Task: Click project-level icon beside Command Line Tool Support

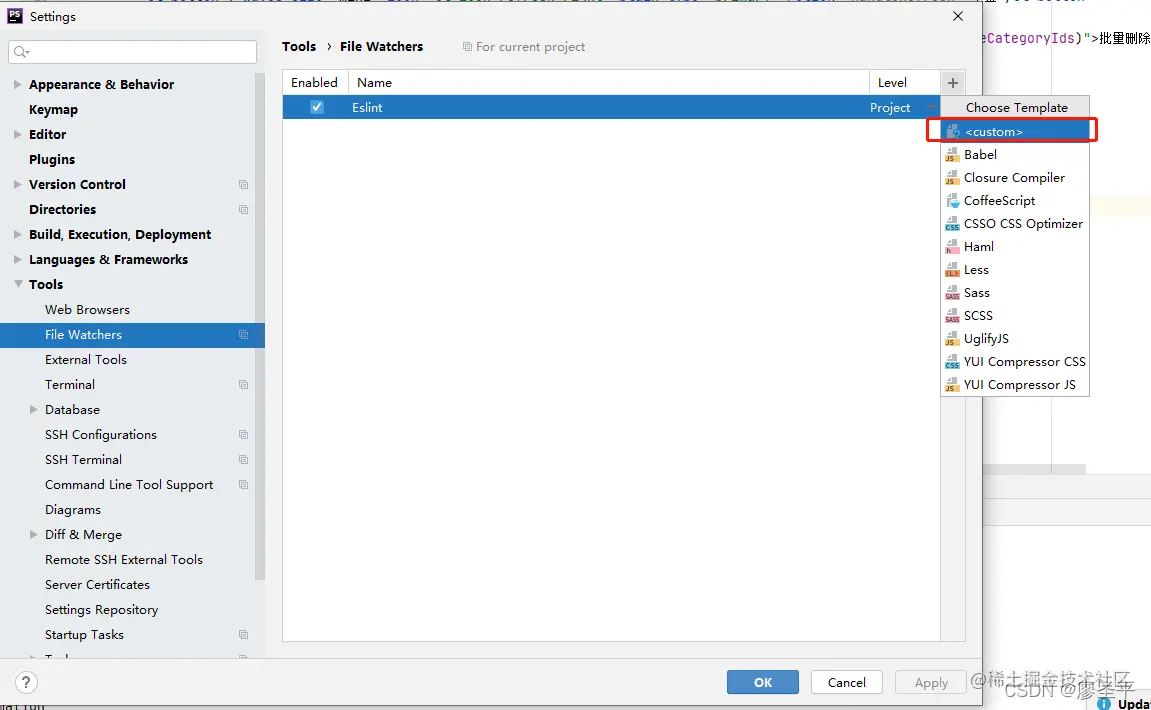Action: (x=244, y=485)
